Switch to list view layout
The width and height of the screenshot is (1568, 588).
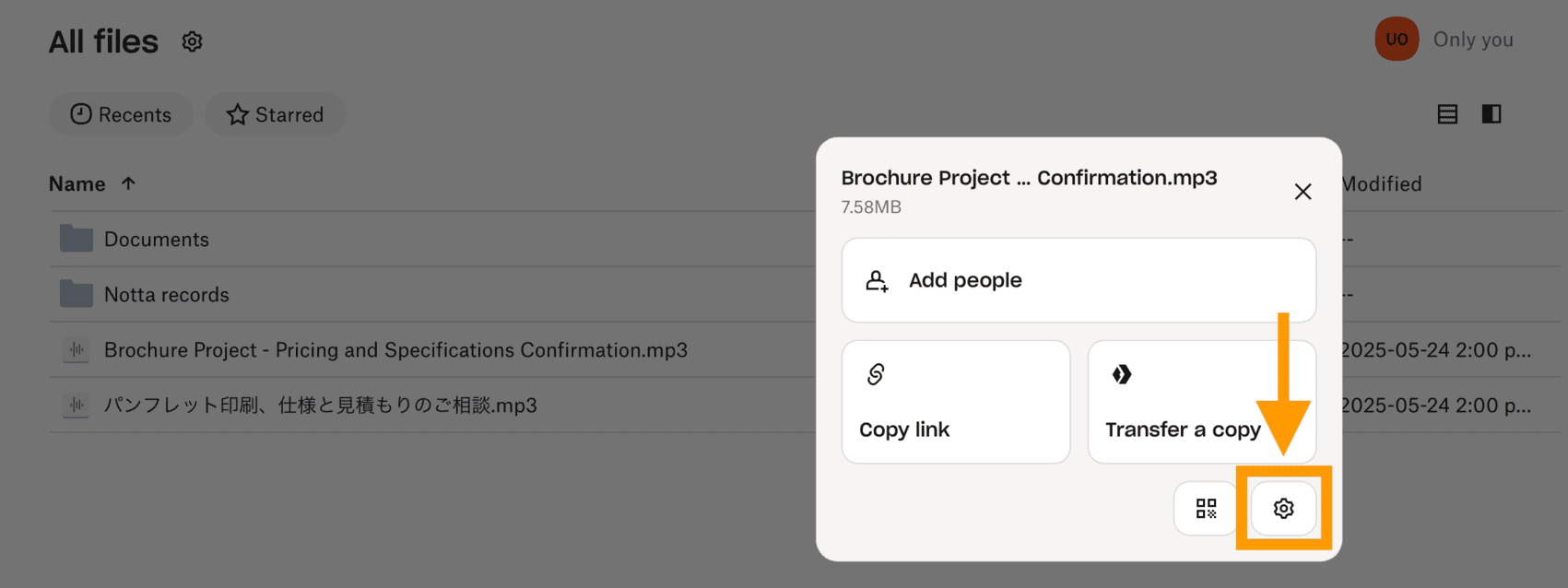click(x=1447, y=114)
